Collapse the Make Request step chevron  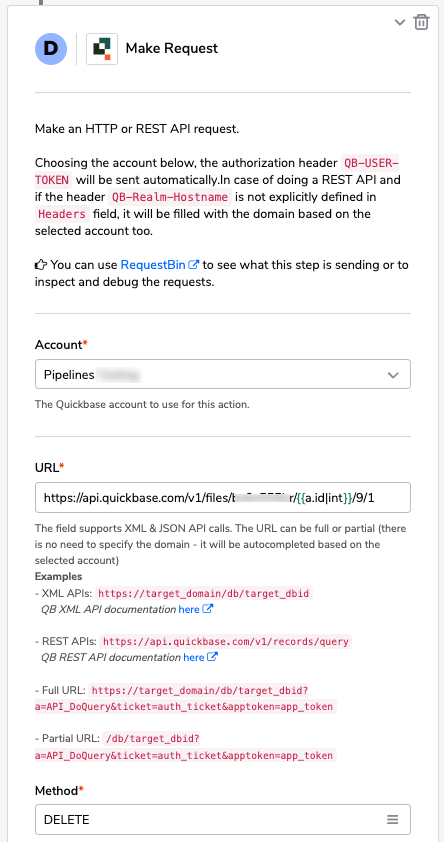[x=399, y=22]
